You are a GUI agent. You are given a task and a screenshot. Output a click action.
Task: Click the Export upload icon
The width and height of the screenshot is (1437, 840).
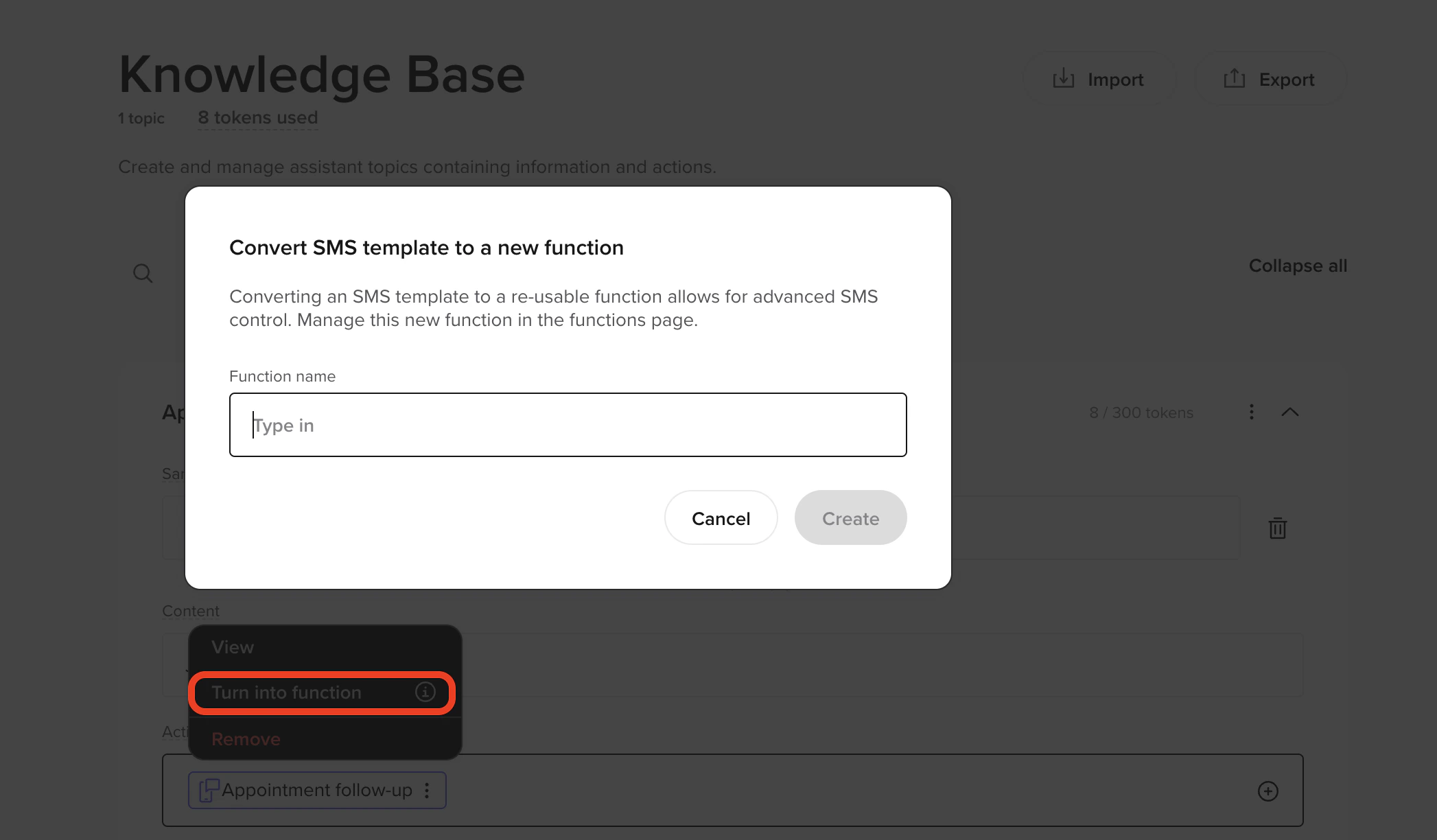tap(1234, 79)
